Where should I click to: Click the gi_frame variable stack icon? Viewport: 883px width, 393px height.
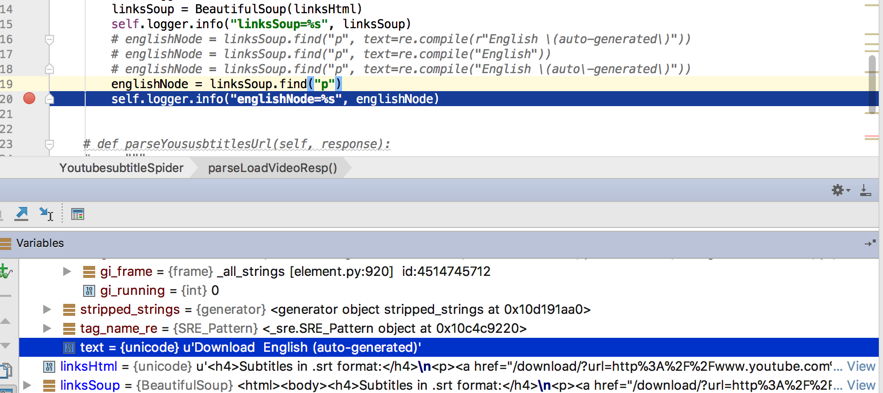[89, 272]
